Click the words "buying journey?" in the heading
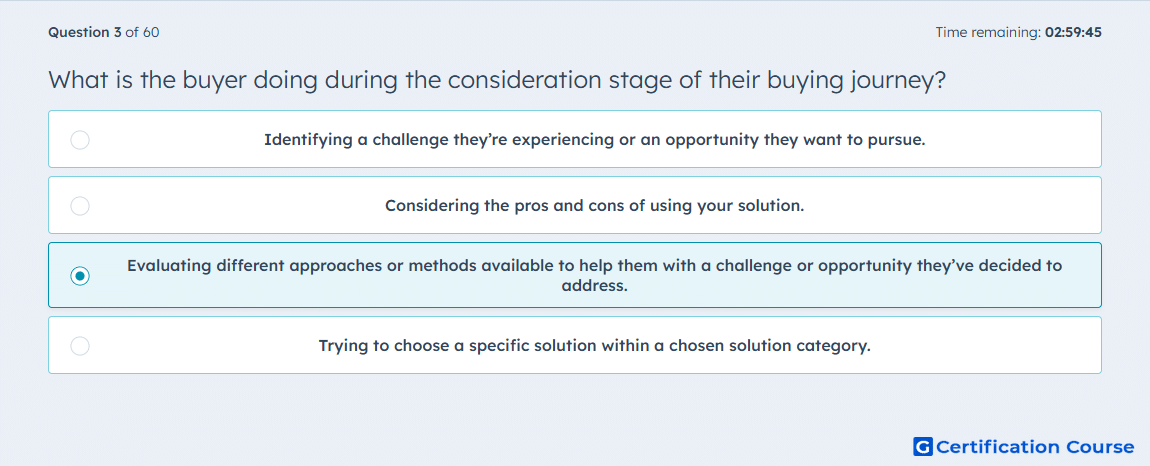 [856, 80]
